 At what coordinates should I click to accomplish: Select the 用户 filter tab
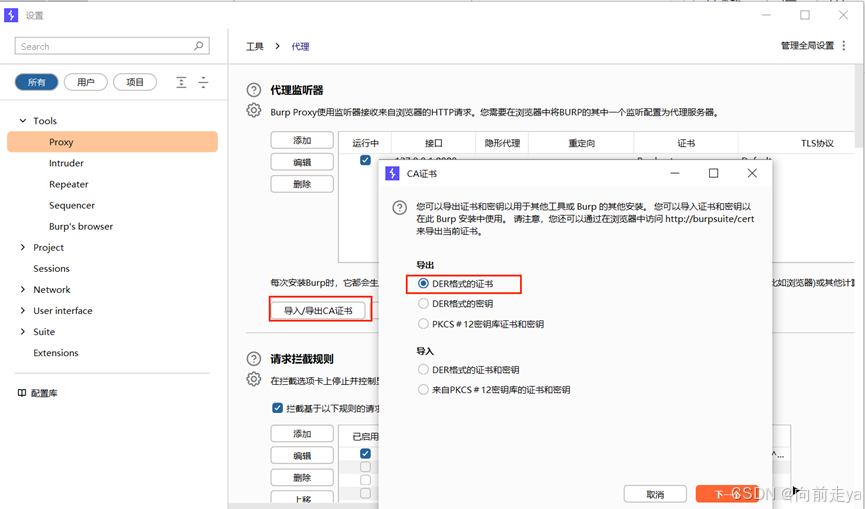[86, 82]
